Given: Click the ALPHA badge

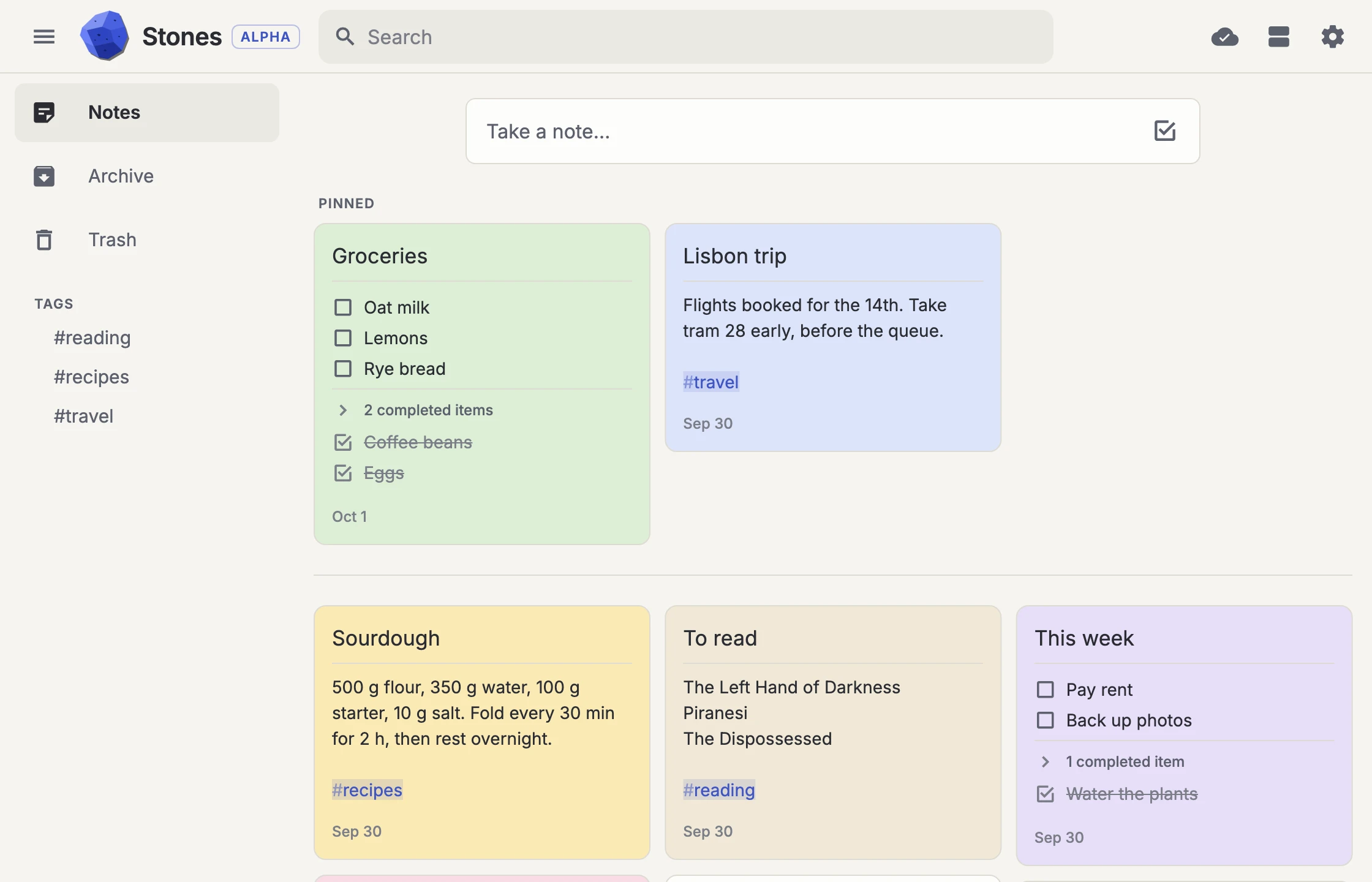Looking at the screenshot, I should pyautogui.click(x=266, y=37).
